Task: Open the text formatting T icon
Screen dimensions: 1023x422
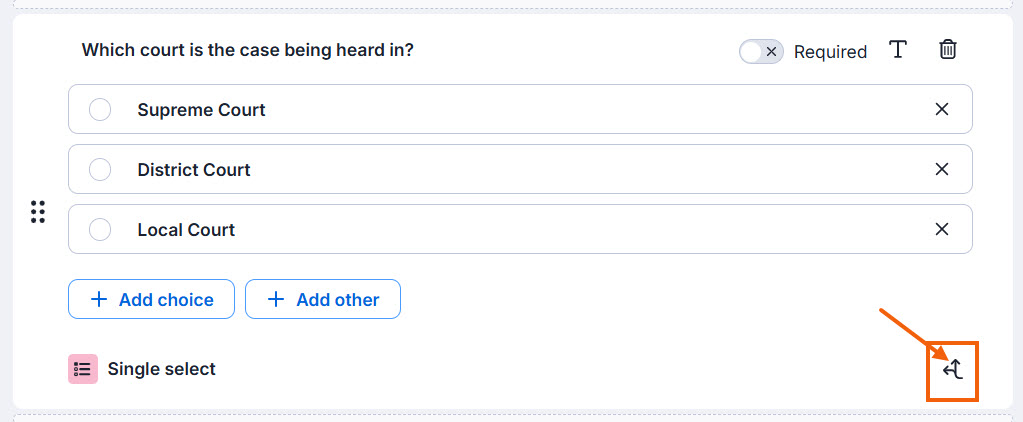Action: click(x=898, y=50)
